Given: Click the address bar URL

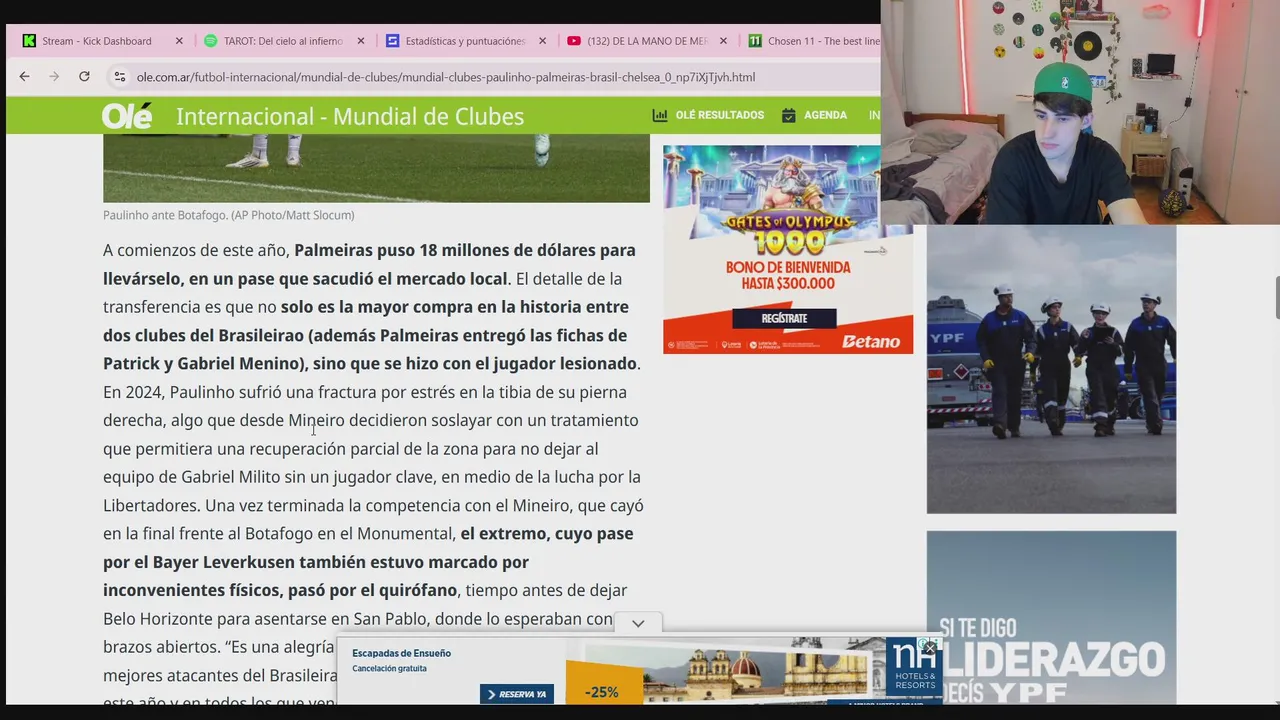Looking at the screenshot, I should tap(446, 77).
